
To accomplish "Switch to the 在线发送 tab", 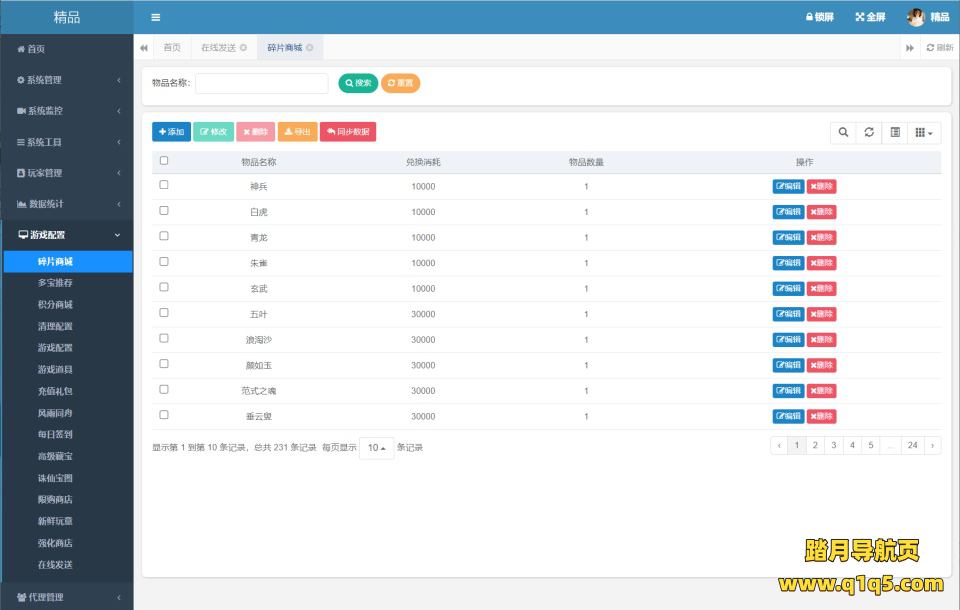I will pos(218,48).
